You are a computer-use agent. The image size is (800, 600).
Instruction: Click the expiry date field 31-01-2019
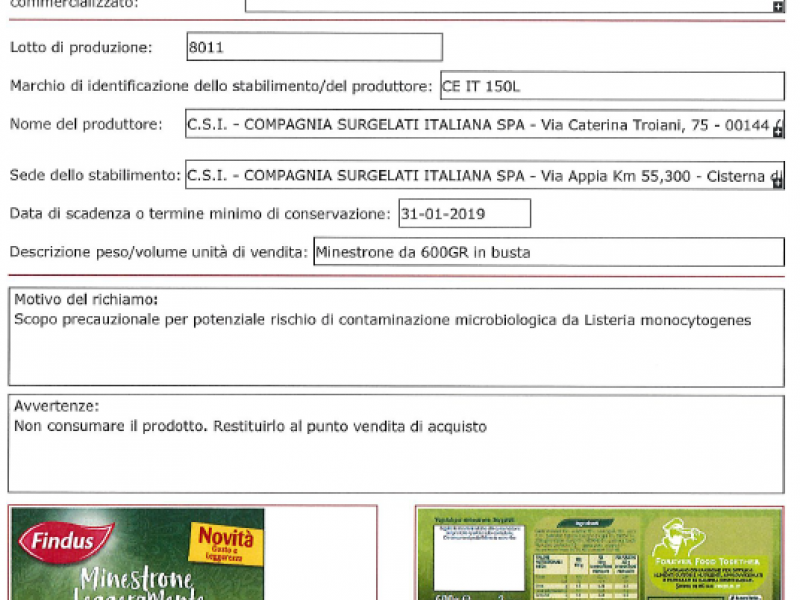(464, 213)
